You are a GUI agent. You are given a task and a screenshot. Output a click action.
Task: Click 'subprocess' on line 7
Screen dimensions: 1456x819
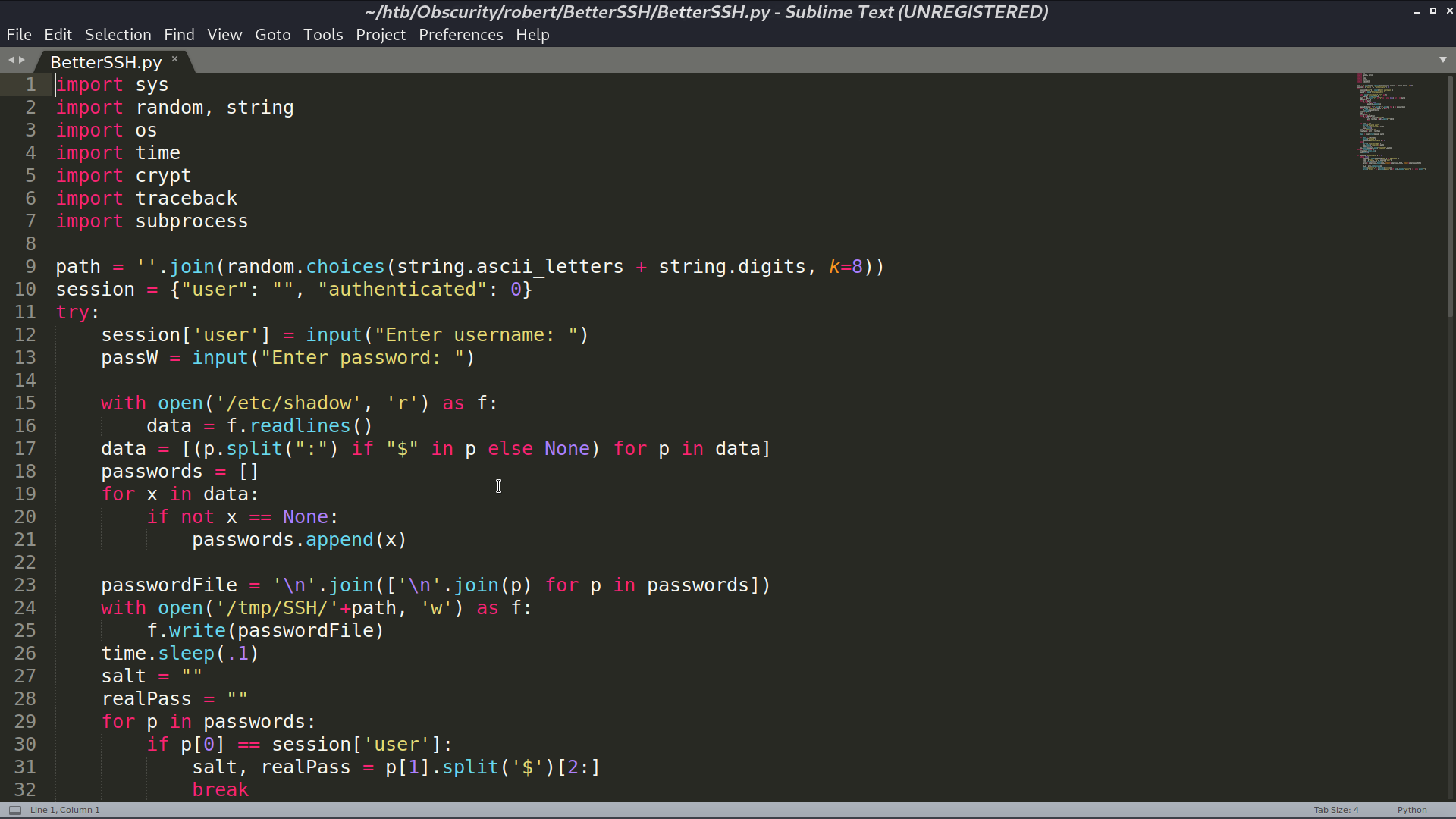(x=192, y=221)
